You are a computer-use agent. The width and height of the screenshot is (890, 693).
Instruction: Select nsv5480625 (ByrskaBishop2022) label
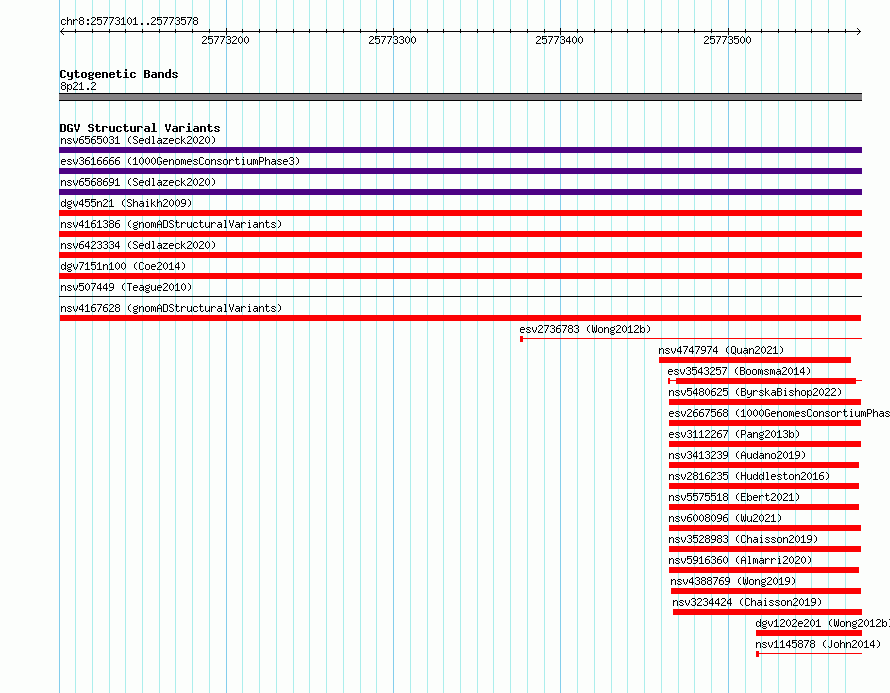tap(755, 392)
